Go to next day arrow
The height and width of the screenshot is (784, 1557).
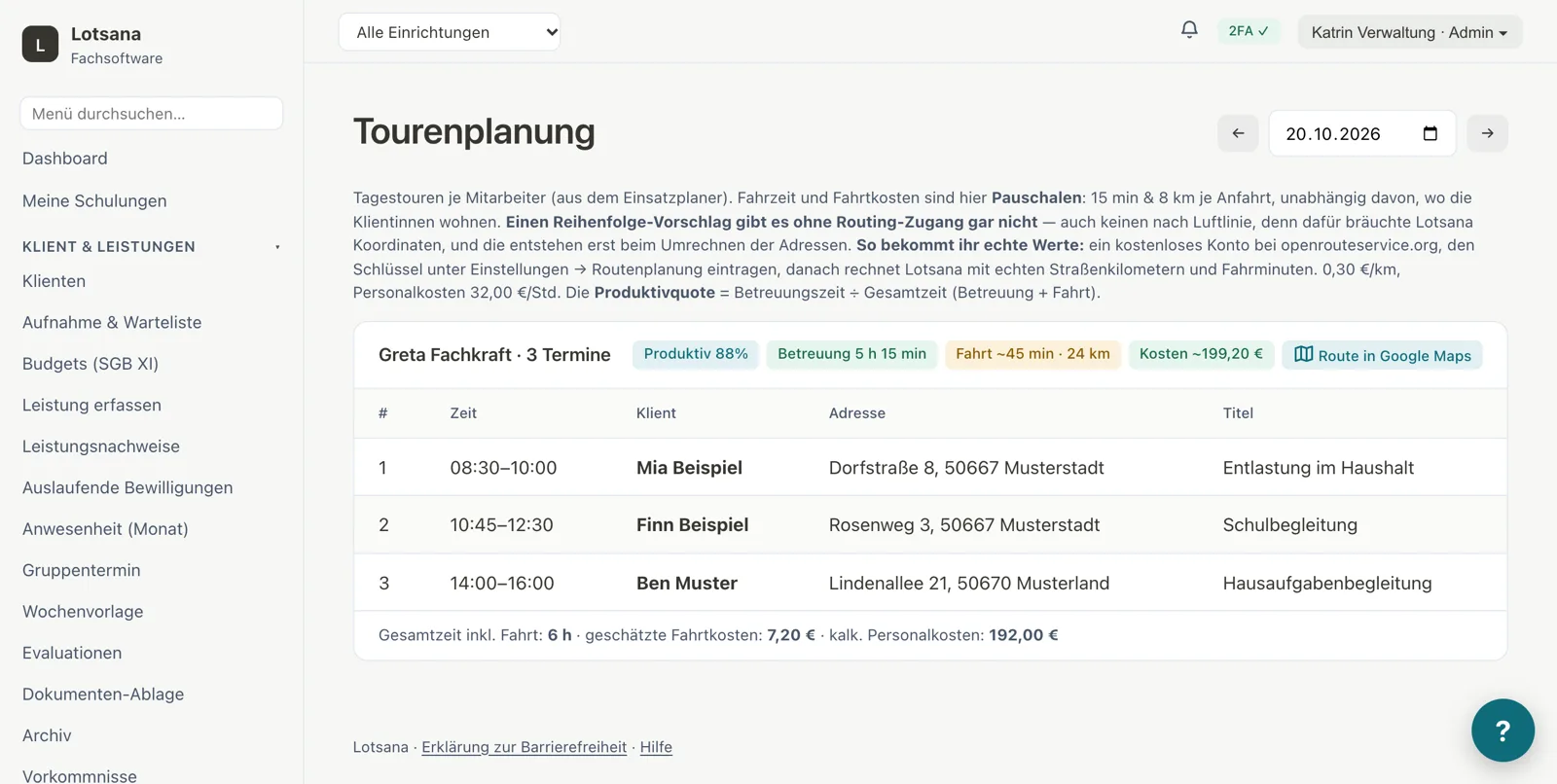pyautogui.click(x=1487, y=133)
